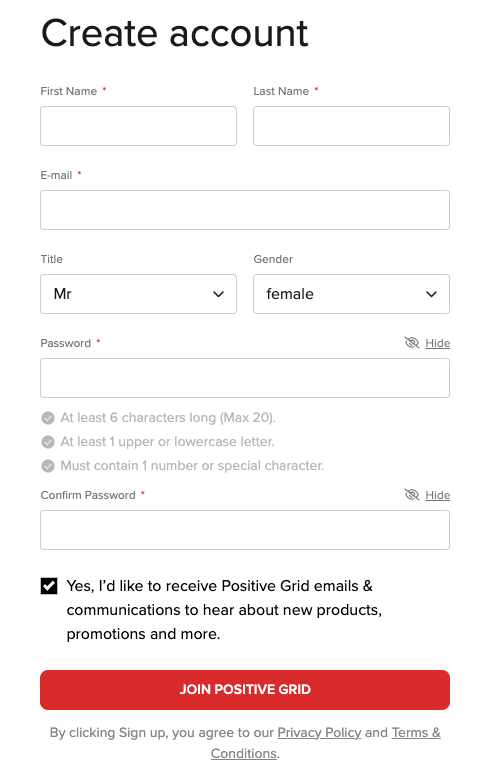Screen dimensions: 499x779
Task: Click the Hide link for Confirm Password
Action: 437,495
